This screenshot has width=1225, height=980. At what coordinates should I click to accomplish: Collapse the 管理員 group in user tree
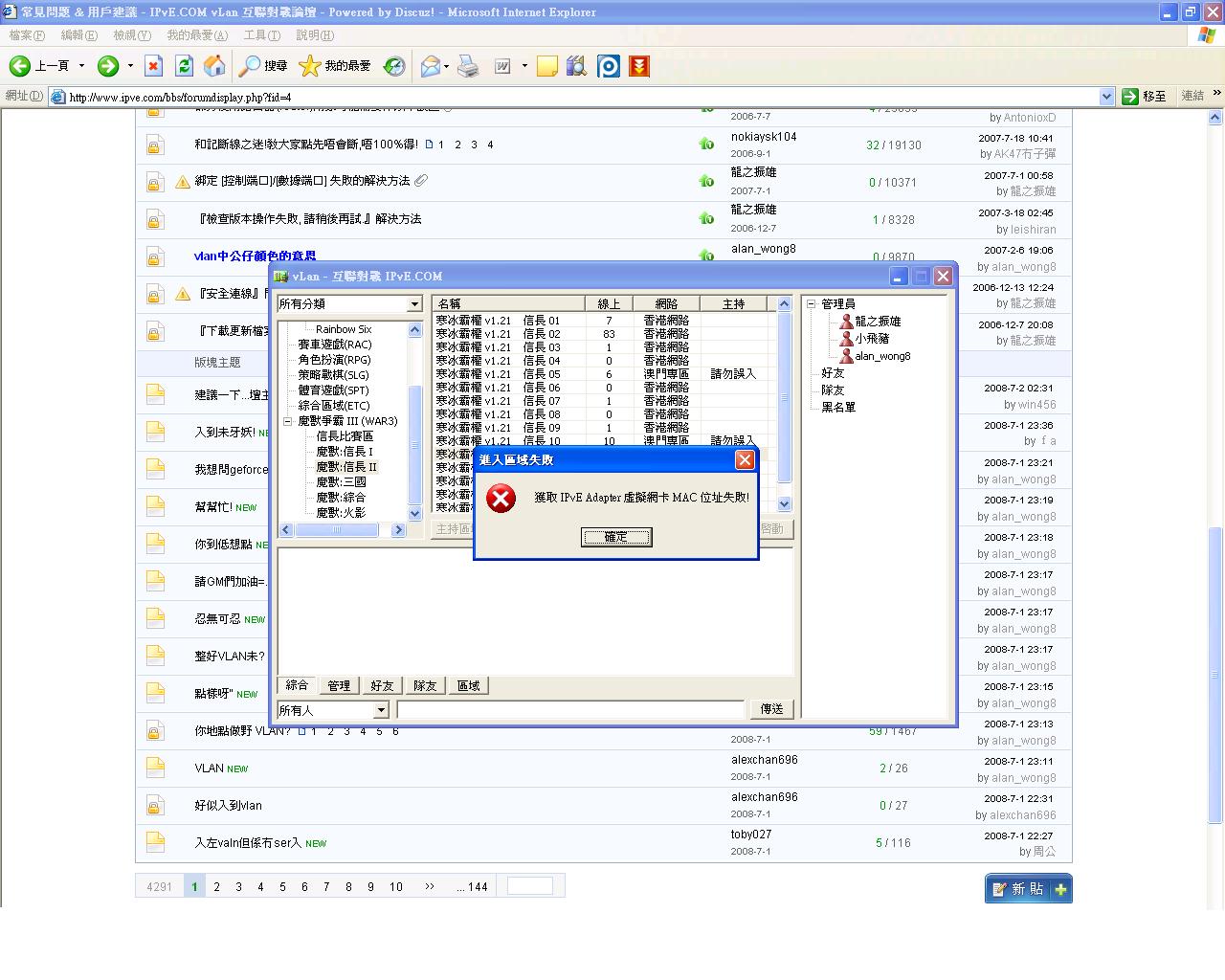811,304
